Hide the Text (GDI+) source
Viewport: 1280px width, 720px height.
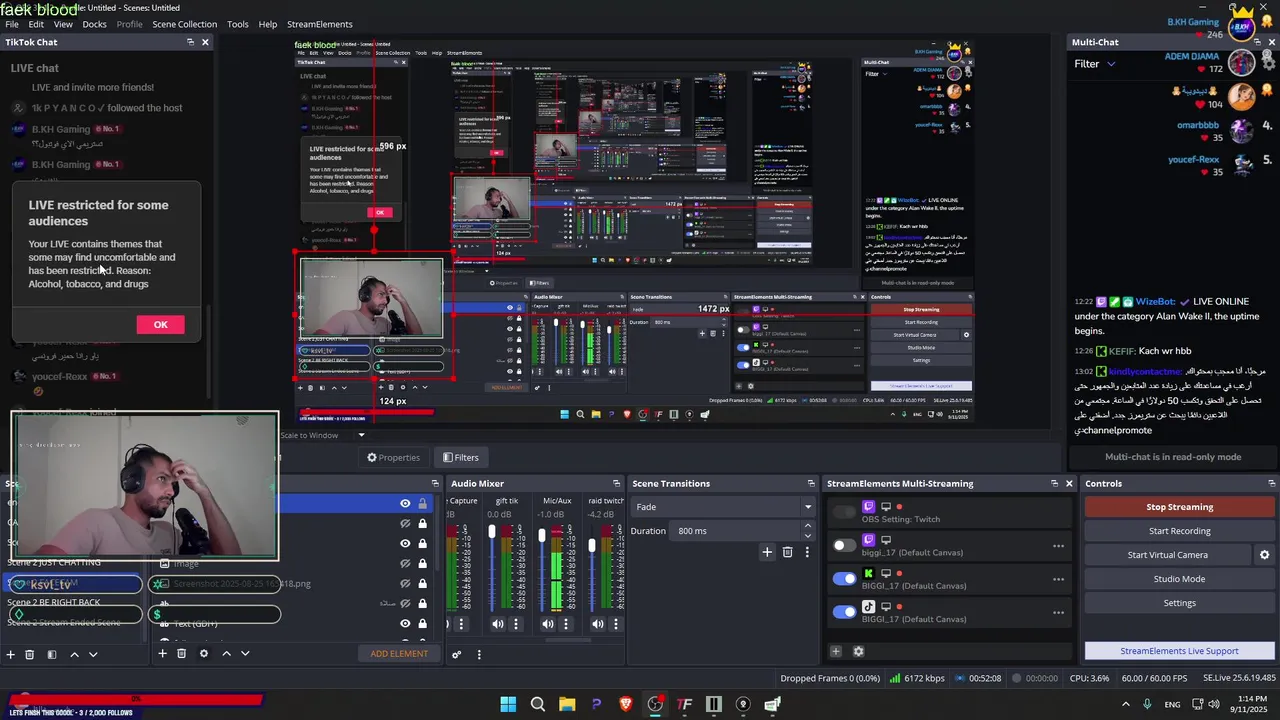tap(405, 623)
